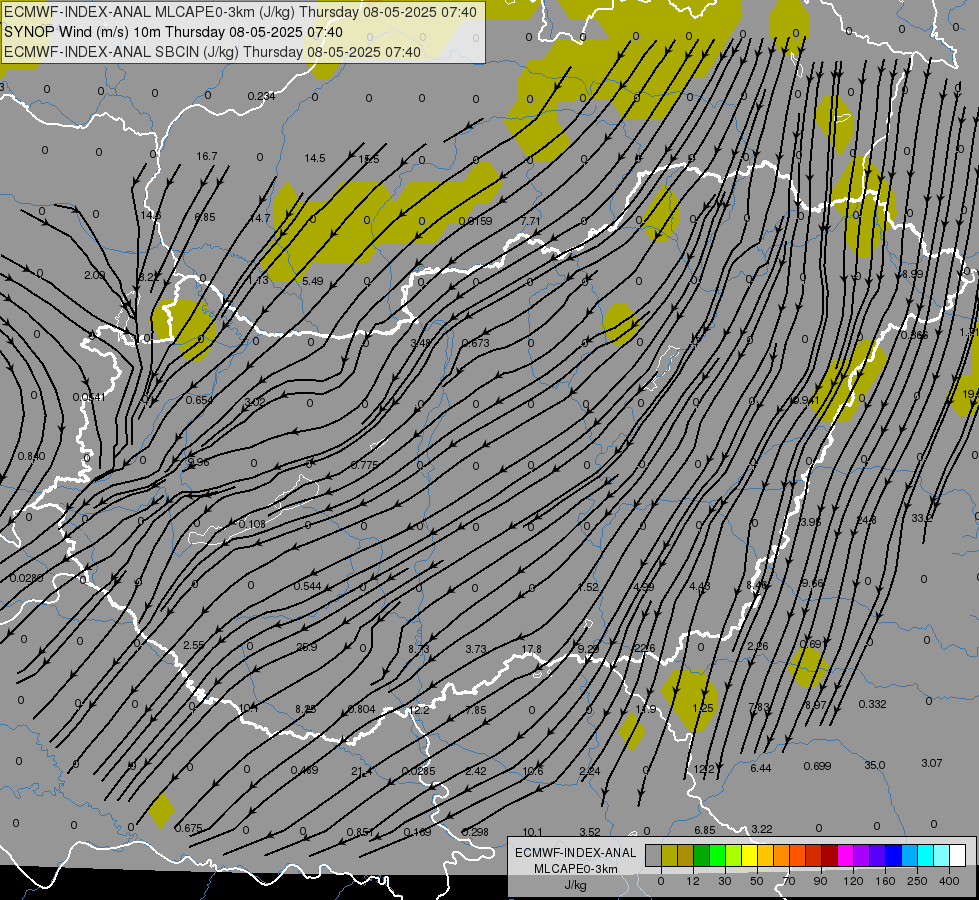979x900 pixels.
Task: Select the map value 16.7
Action: [207, 156]
